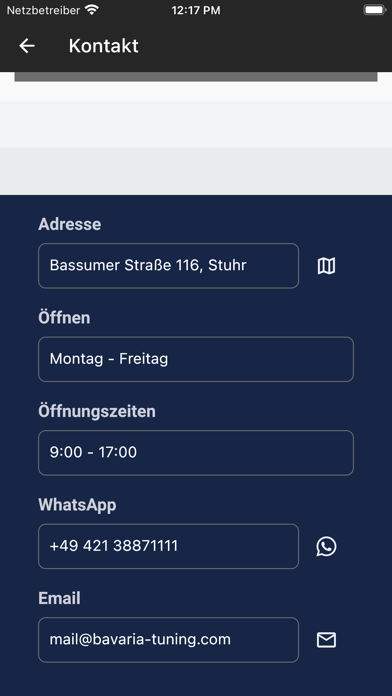
Task: Tap the Kontakt page title
Action: tap(103, 46)
